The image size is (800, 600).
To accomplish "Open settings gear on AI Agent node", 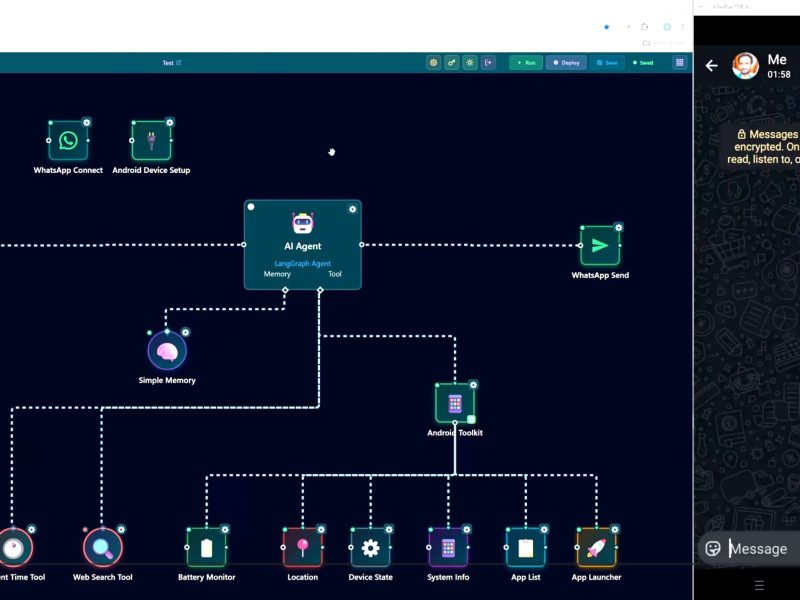I will 352,209.
